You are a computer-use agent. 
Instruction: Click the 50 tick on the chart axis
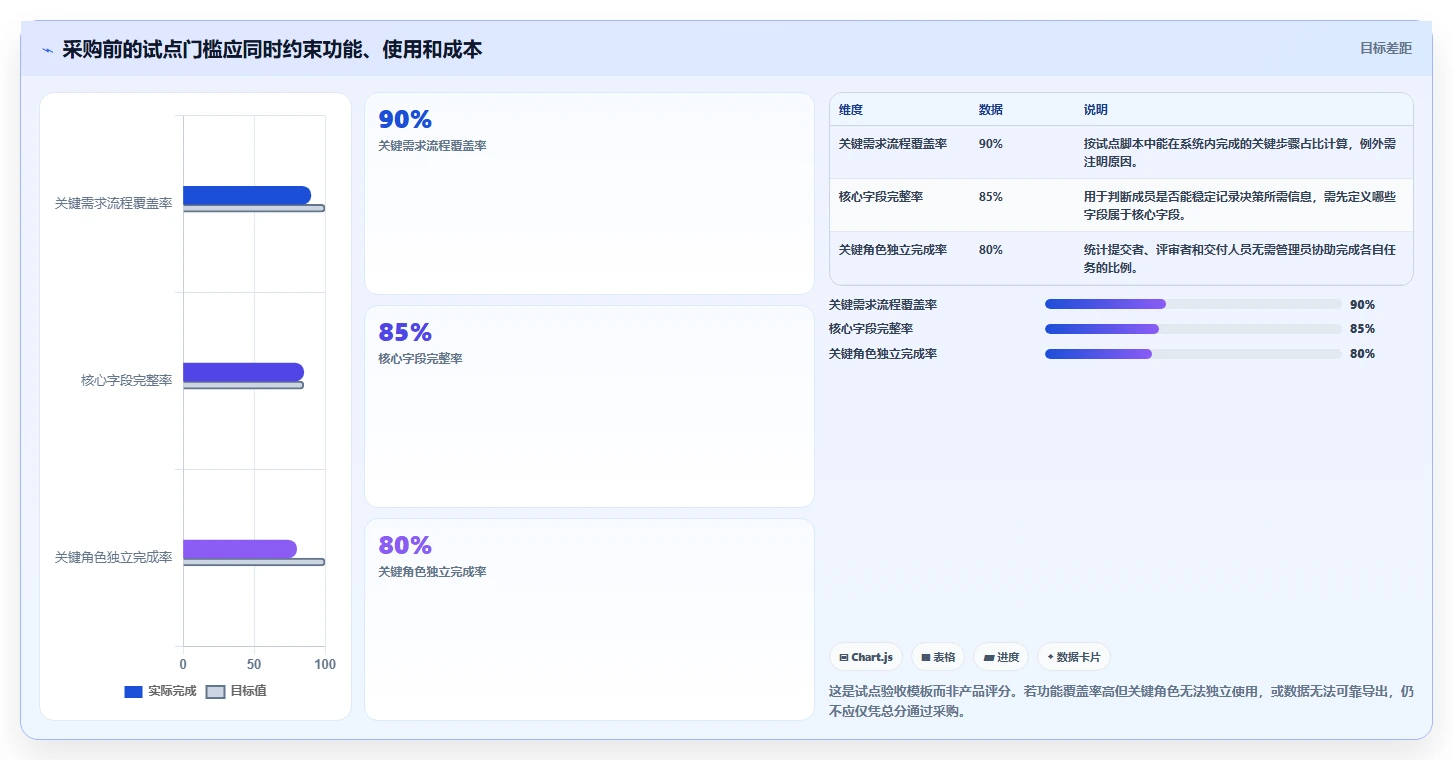click(x=254, y=664)
